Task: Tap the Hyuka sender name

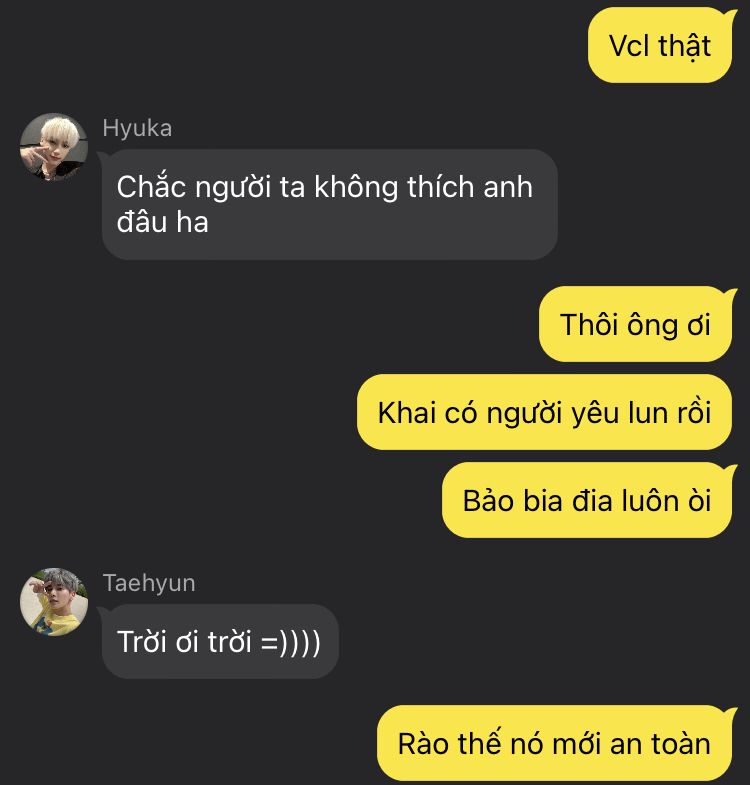Action: tap(137, 128)
